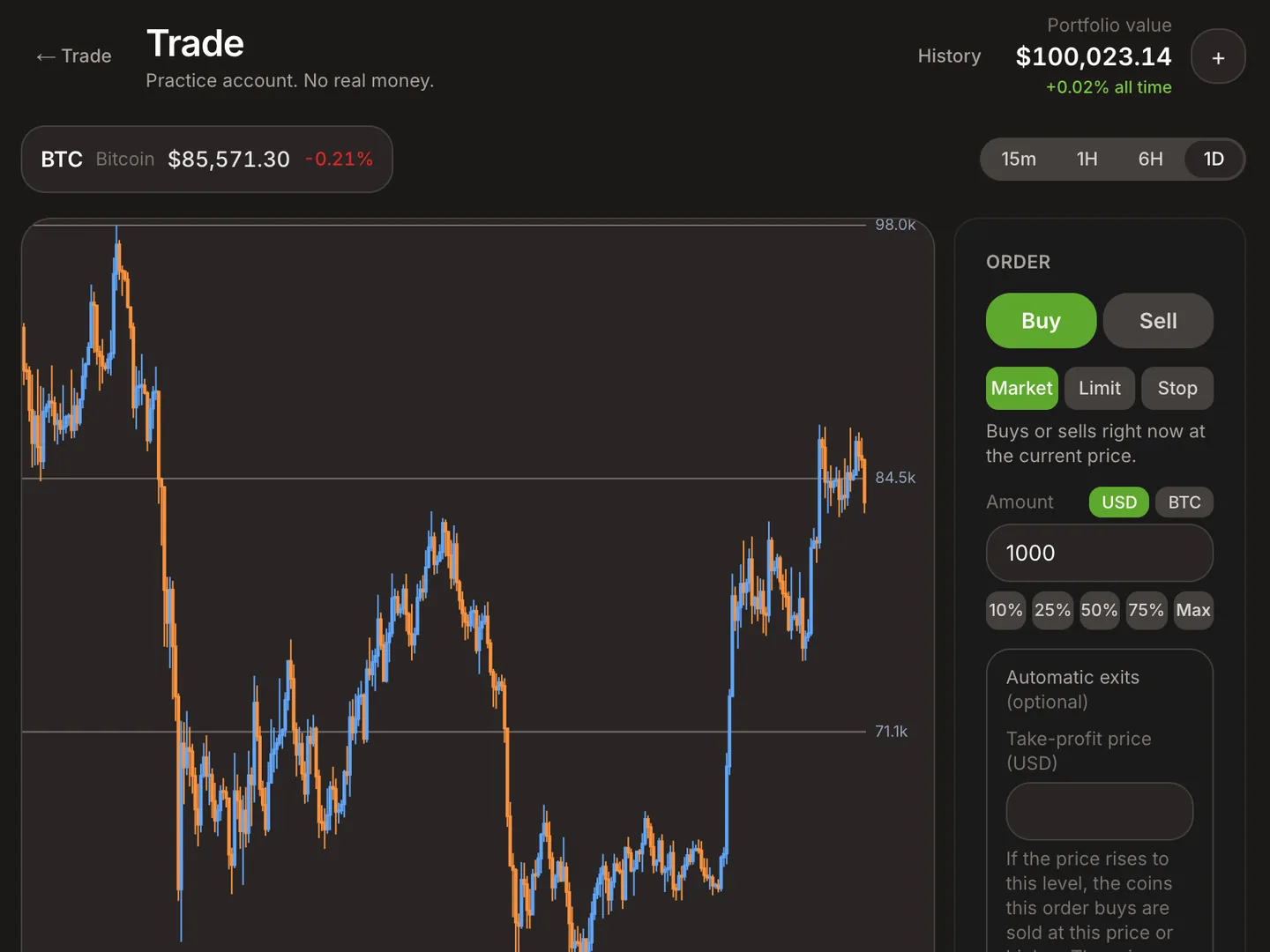Open the BTC Bitcoin asset selector
This screenshot has width=1270, height=952.
[x=207, y=160]
